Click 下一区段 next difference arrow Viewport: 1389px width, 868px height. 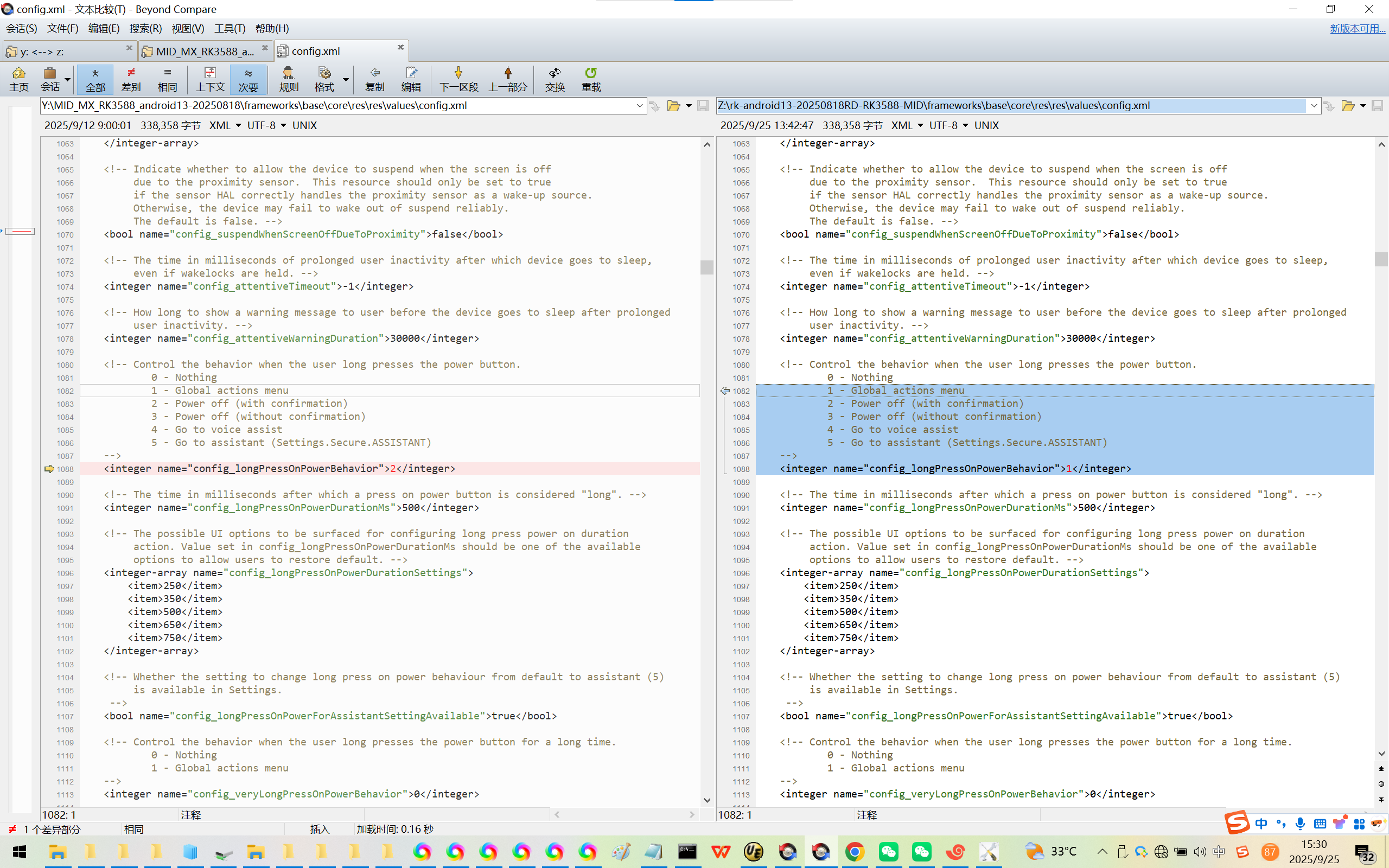click(x=458, y=79)
